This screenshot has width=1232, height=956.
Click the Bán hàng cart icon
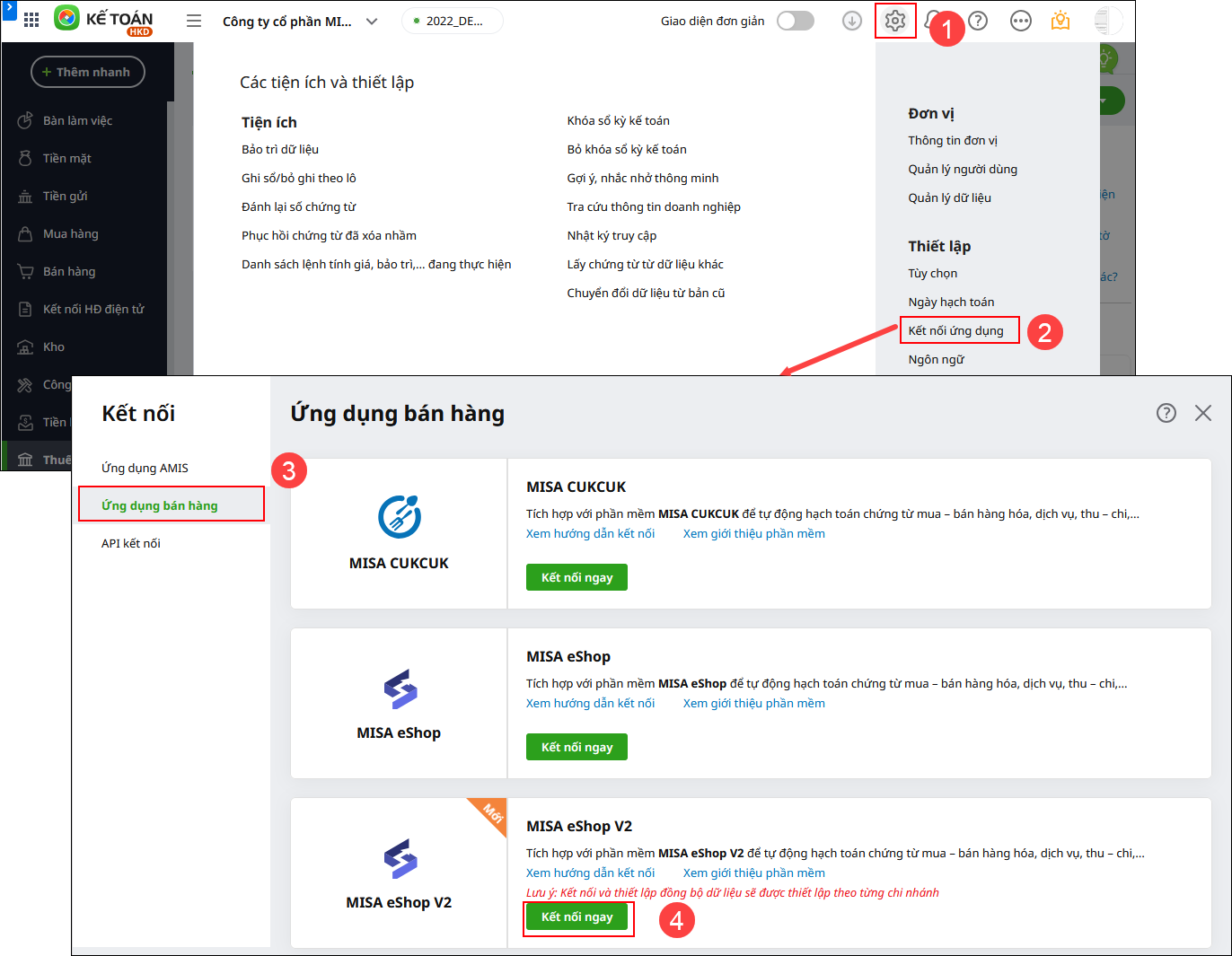click(x=25, y=271)
